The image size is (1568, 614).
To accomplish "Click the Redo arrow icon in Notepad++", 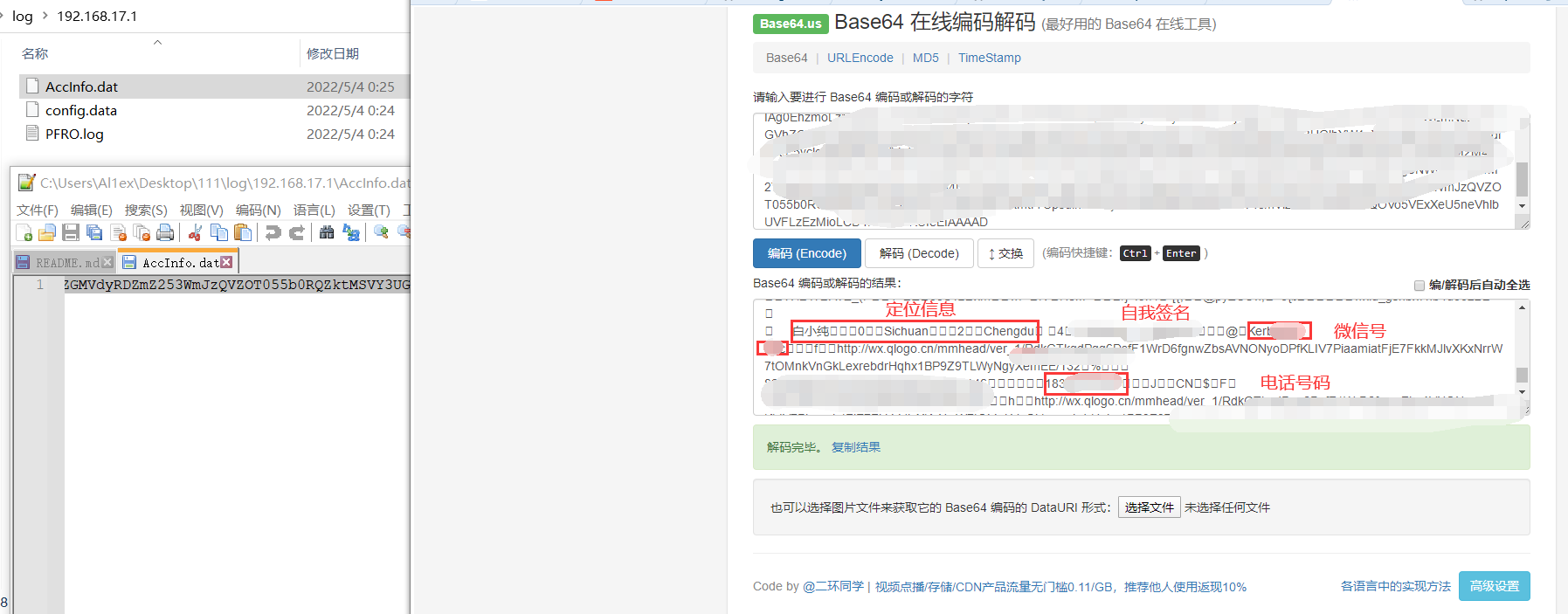I will pyautogui.click(x=296, y=232).
